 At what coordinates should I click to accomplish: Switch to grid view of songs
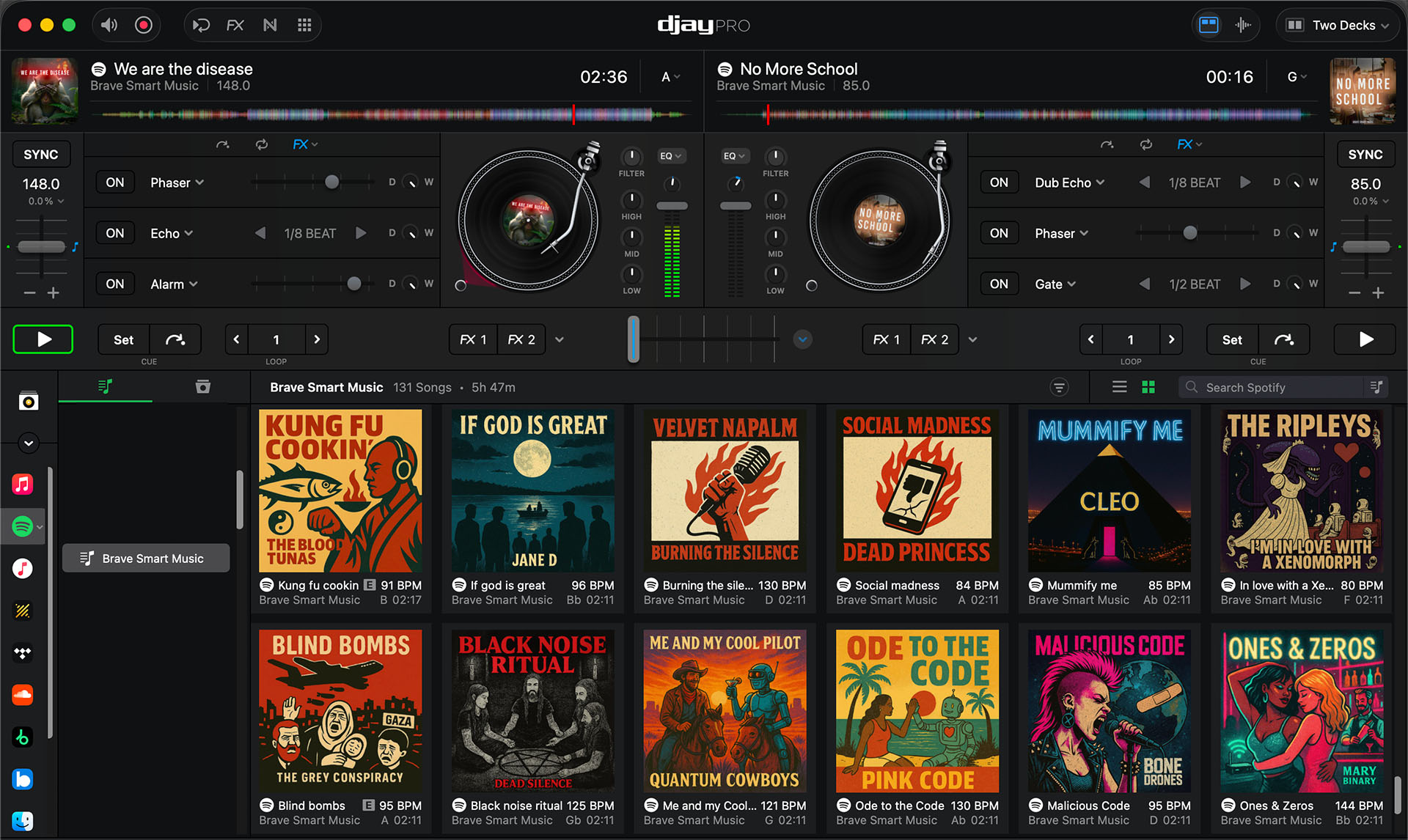[1148, 387]
